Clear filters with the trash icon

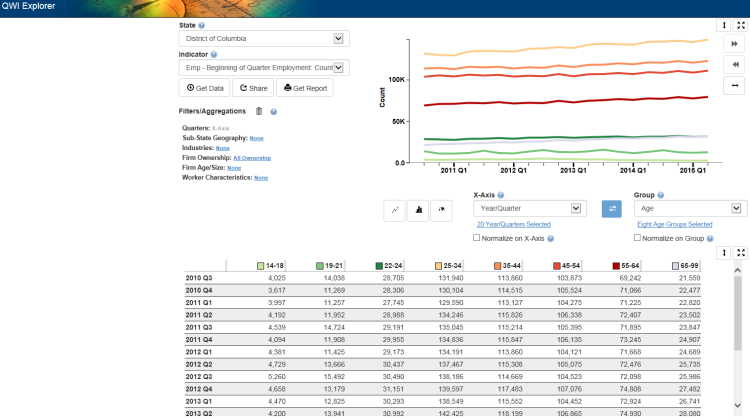259,112
